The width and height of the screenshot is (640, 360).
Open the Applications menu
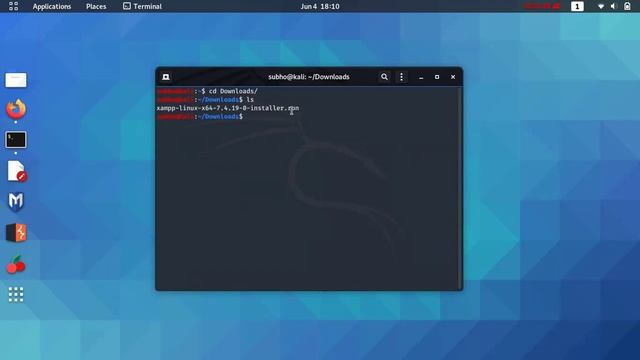point(52,7)
